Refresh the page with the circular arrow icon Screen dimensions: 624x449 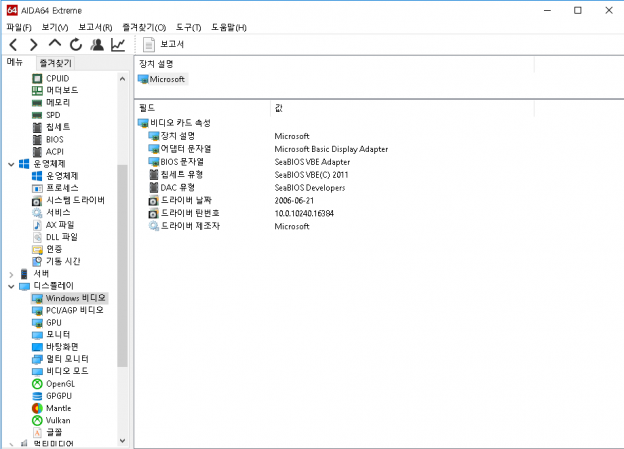click(76, 45)
